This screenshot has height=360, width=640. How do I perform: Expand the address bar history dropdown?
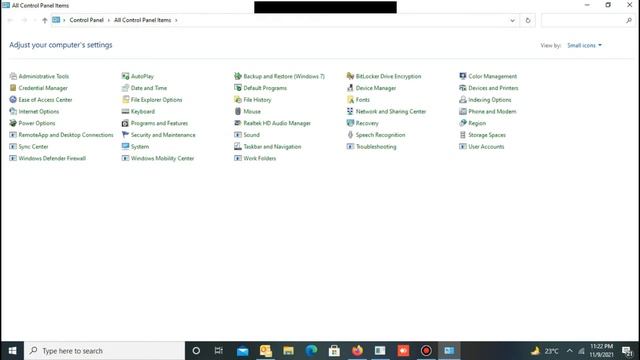512,20
